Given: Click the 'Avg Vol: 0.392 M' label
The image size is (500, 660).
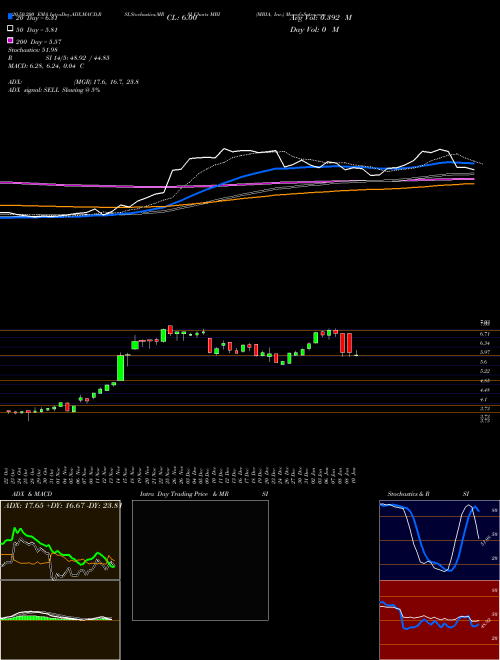Looking at the screenshot, I should coord(321,18).
